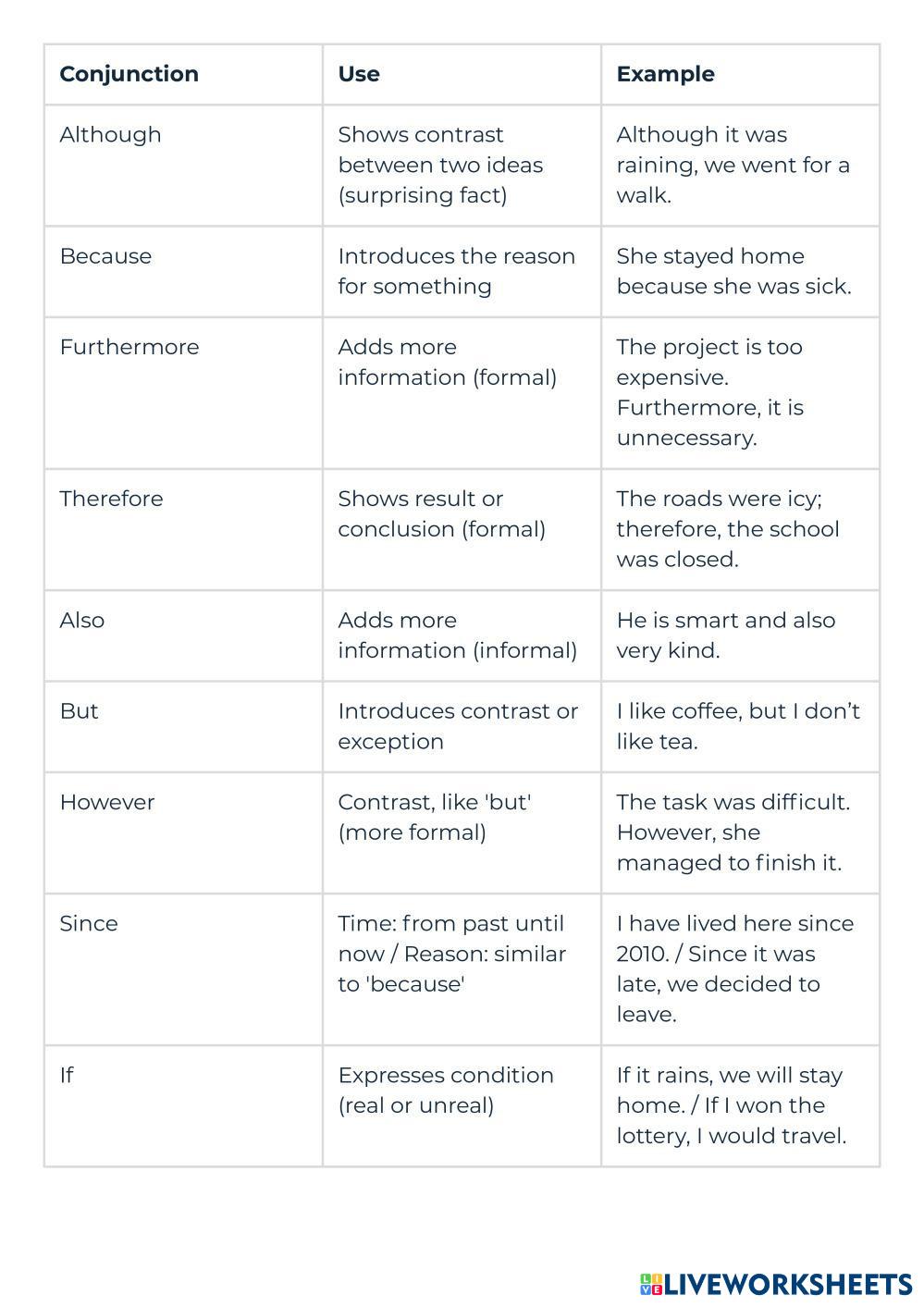Click the 'Because' conjunction cell

[x=105, y=256]
